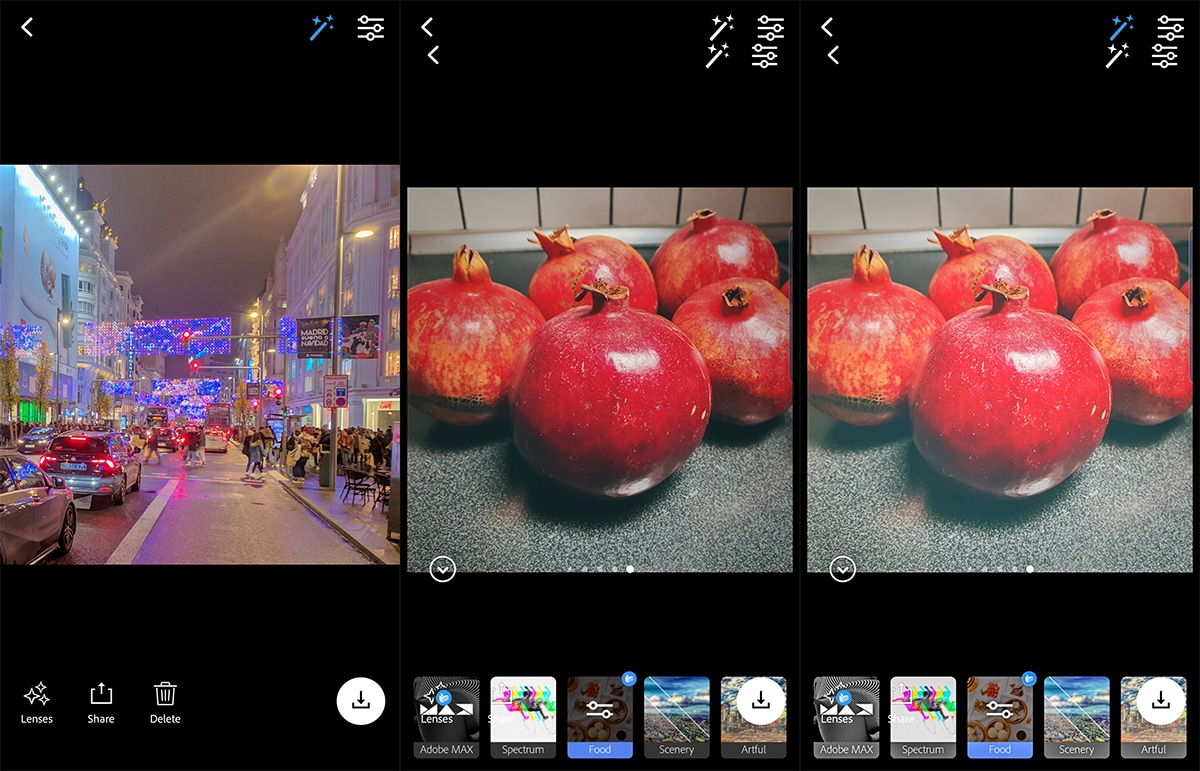This screenshot has height=771, width=1200.
Task: Open Lenses on the street photo screen
Action: (x=37, y=702)
